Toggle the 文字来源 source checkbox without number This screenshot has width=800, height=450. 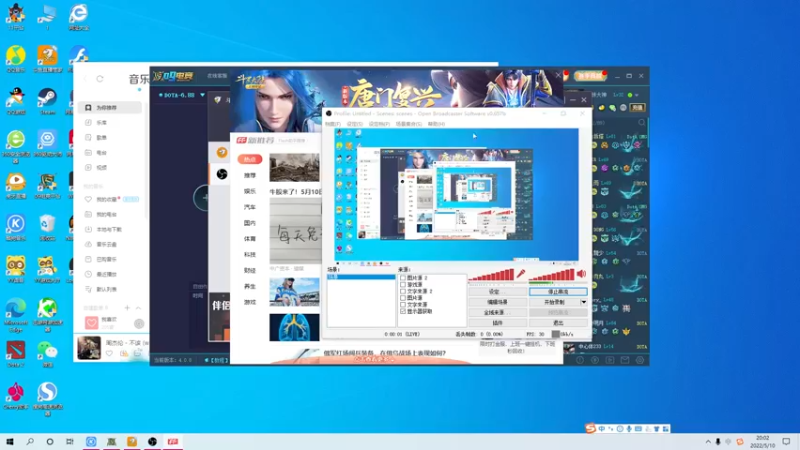point(403,305)
